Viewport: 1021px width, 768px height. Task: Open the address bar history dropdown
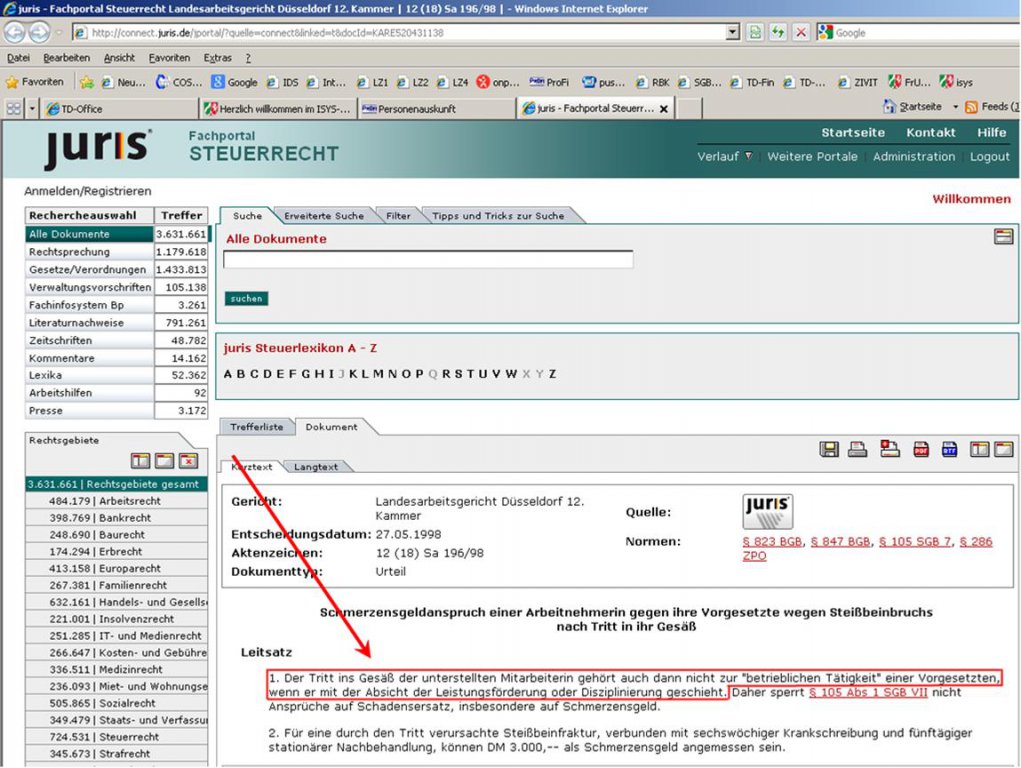733,32
